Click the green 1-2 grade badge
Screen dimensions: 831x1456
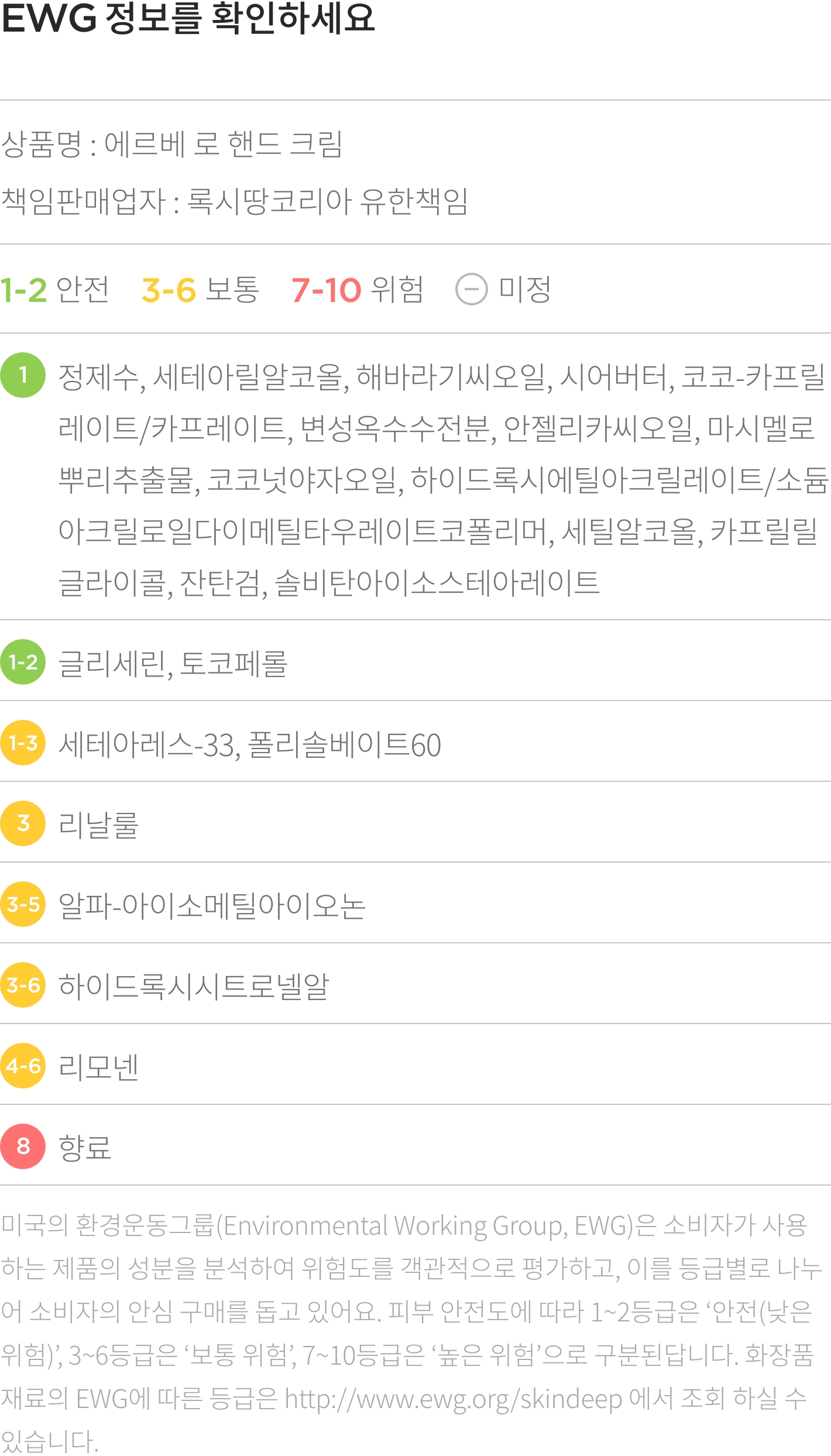[23, 662]
